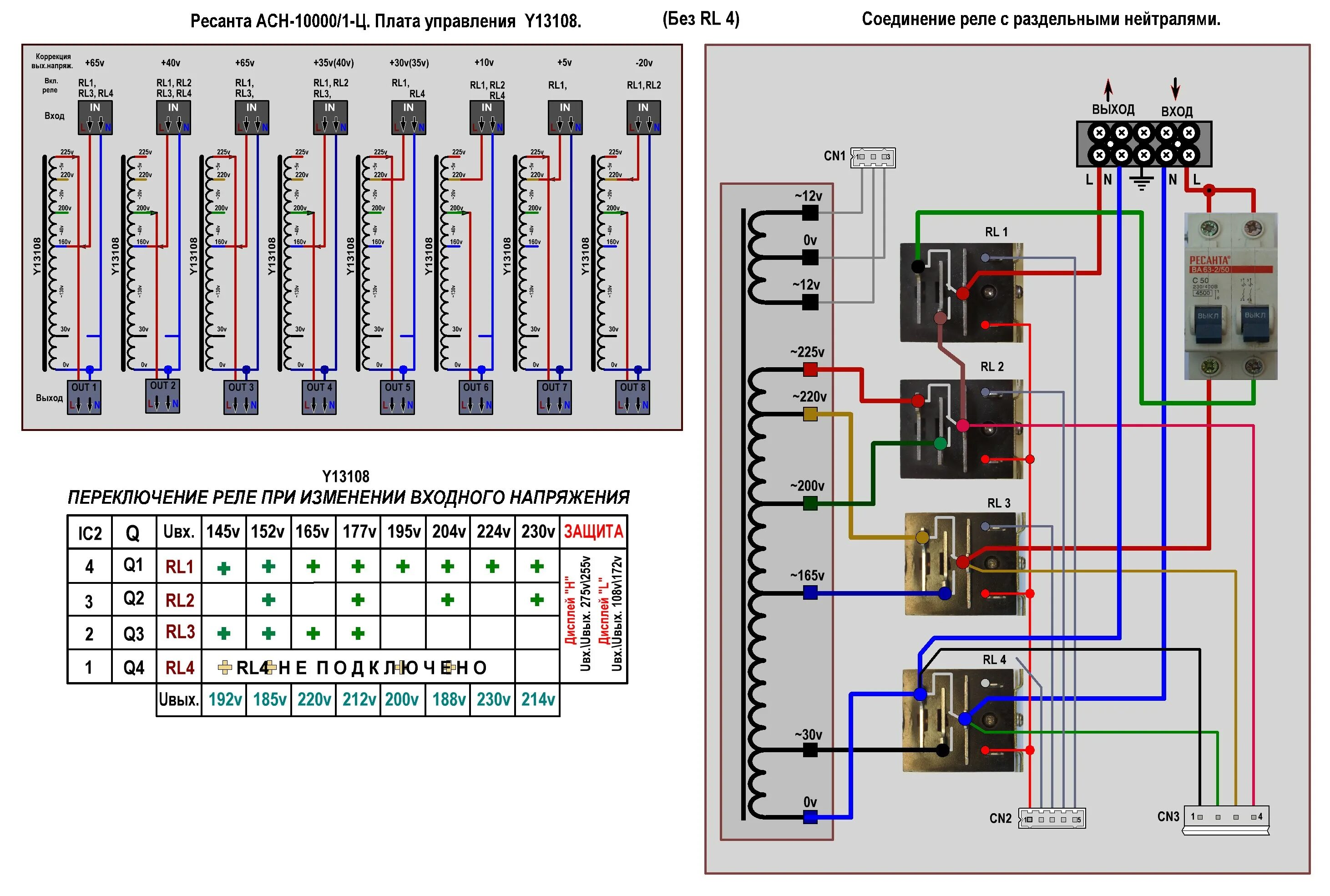Click the RL 4 relay photo

point(963,720)
